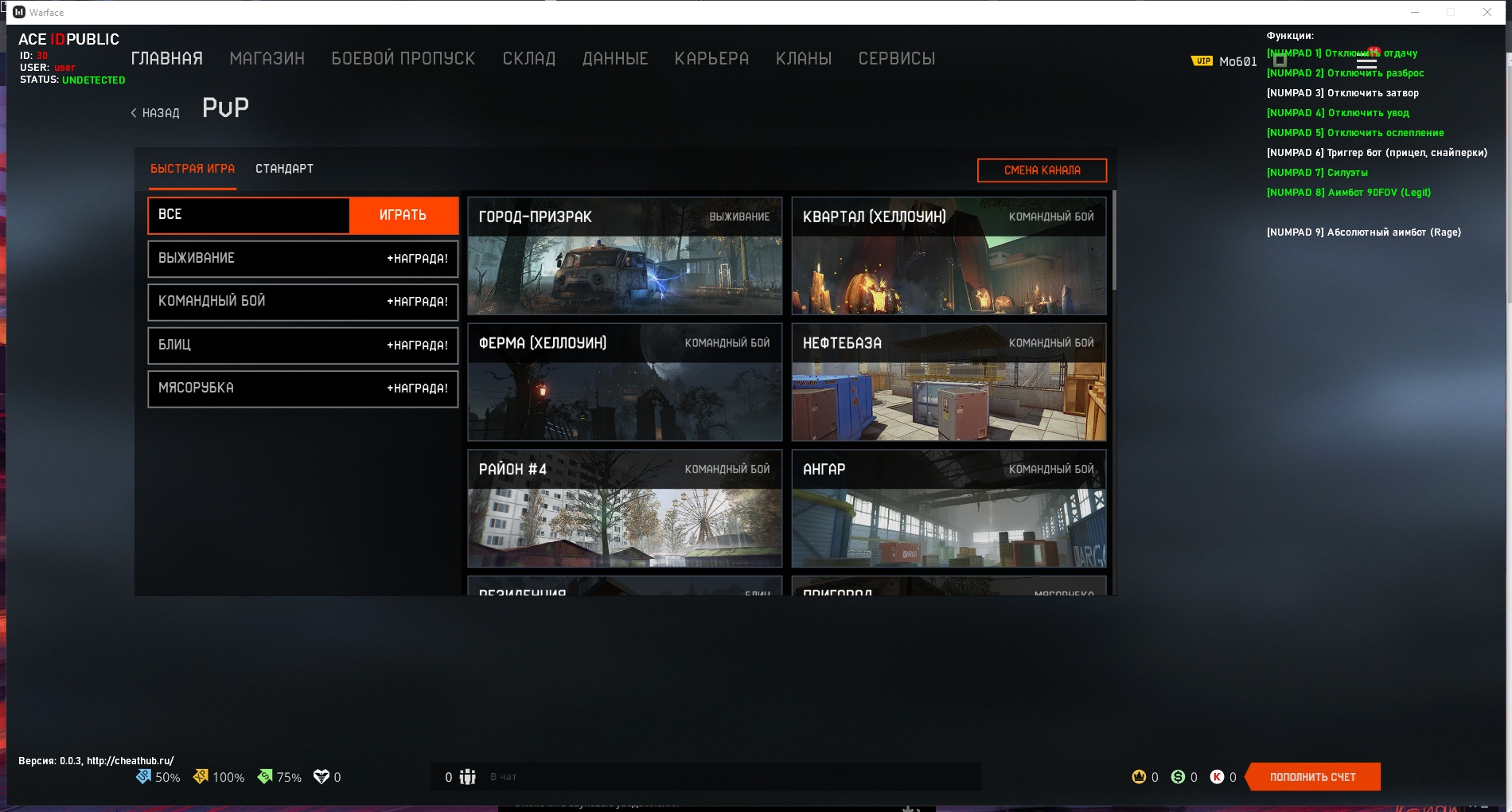
Task: Open the friends group icon beside the chat
Action: 468,777
